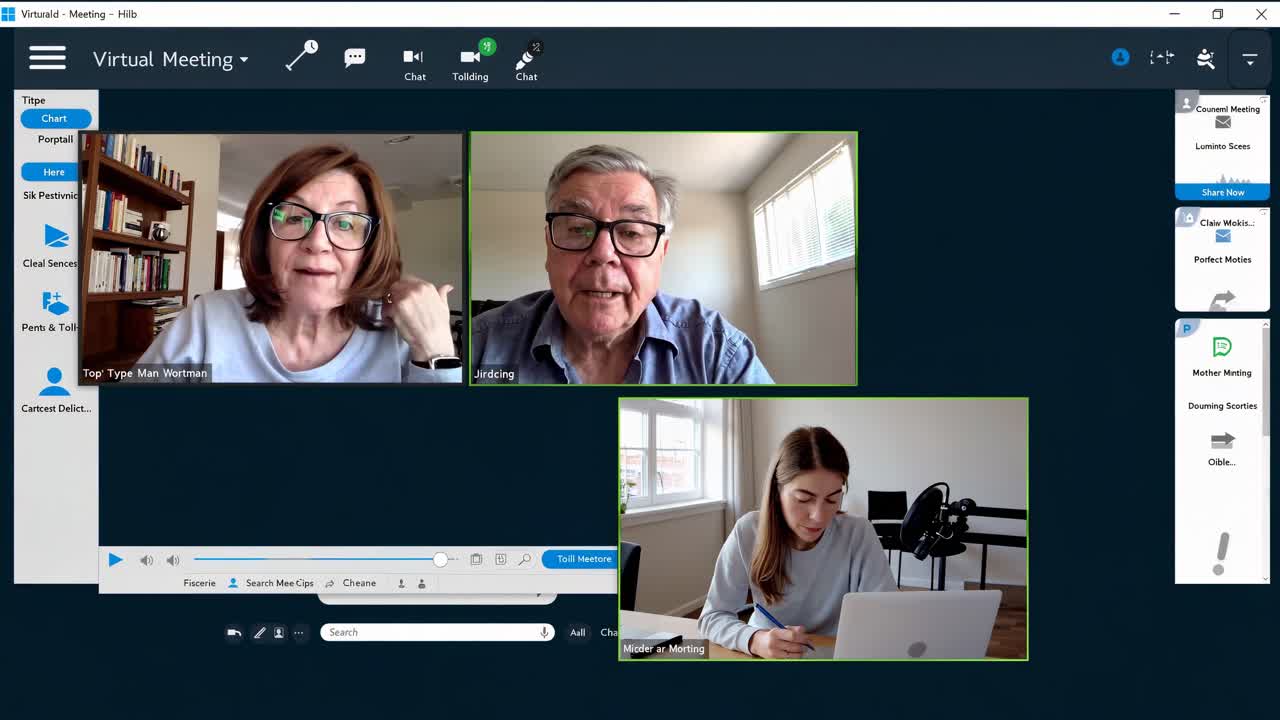Toggle the second speaker volume icon
The image size is (1280, 720).
[173, 560]
